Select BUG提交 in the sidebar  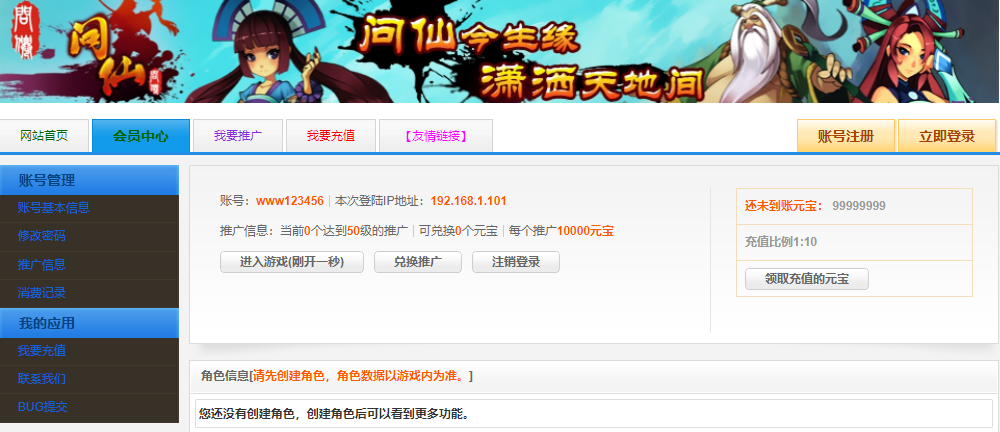click(44, 407)
